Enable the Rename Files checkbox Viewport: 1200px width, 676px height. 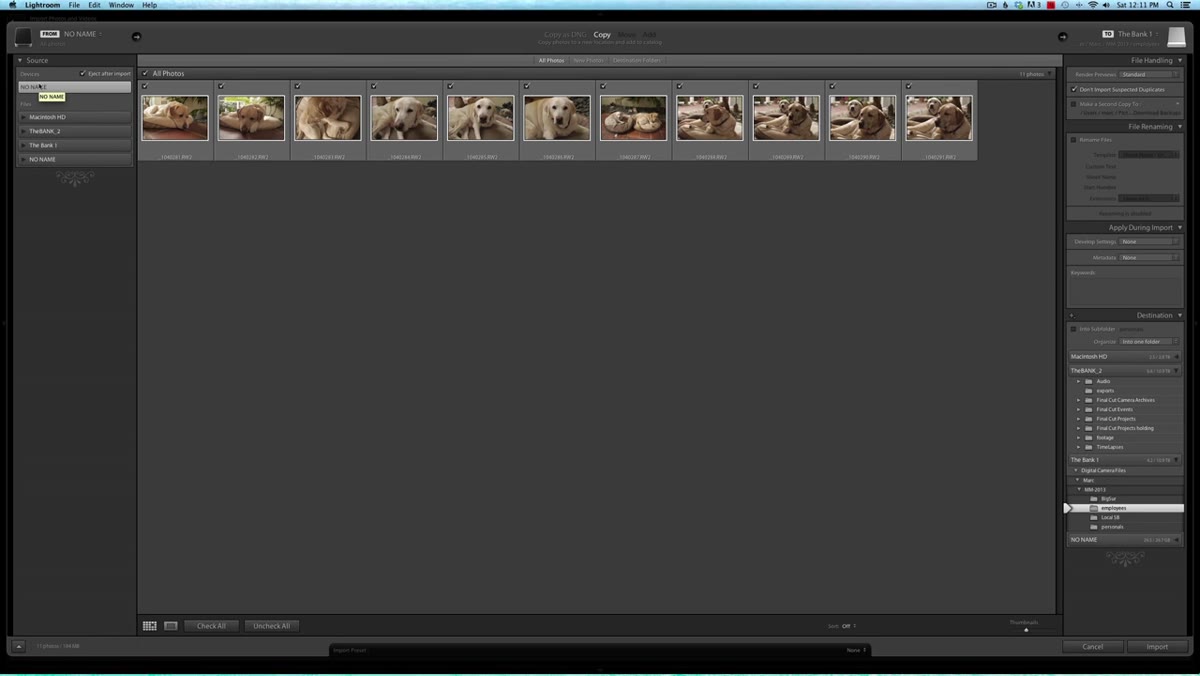tap(1074, 139)
